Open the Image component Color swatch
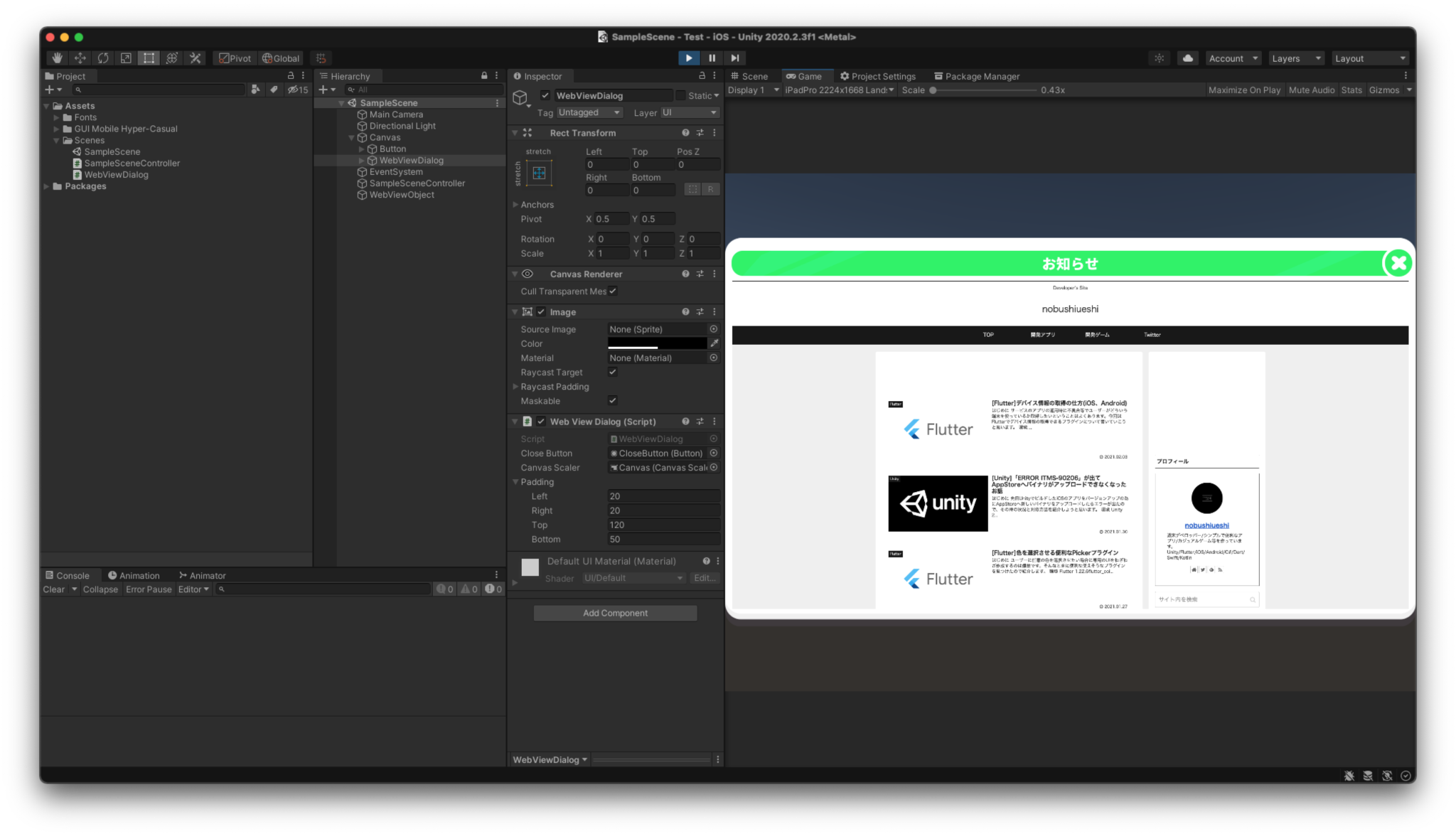 pos(658,343)
